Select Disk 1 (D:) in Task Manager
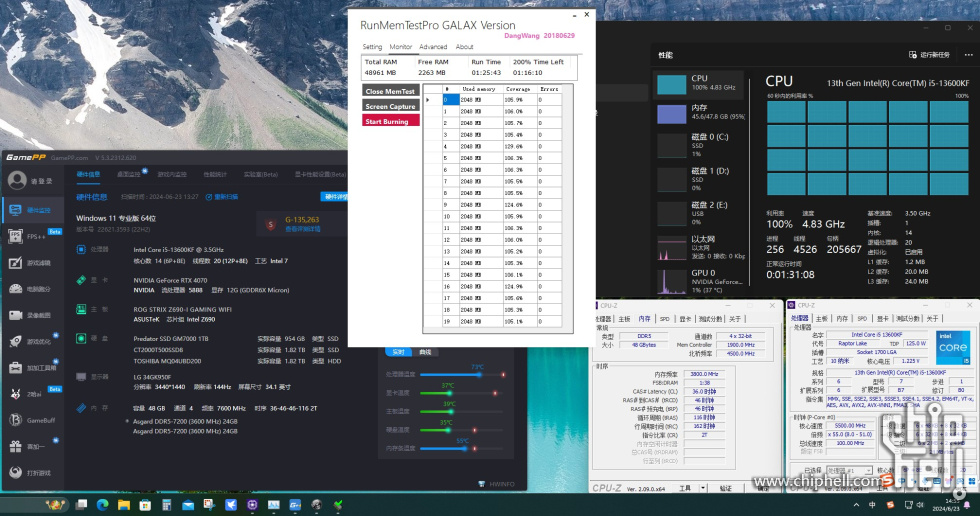Image resolution: width=980 pixels, height=516 pixels. tap(699, 179)
